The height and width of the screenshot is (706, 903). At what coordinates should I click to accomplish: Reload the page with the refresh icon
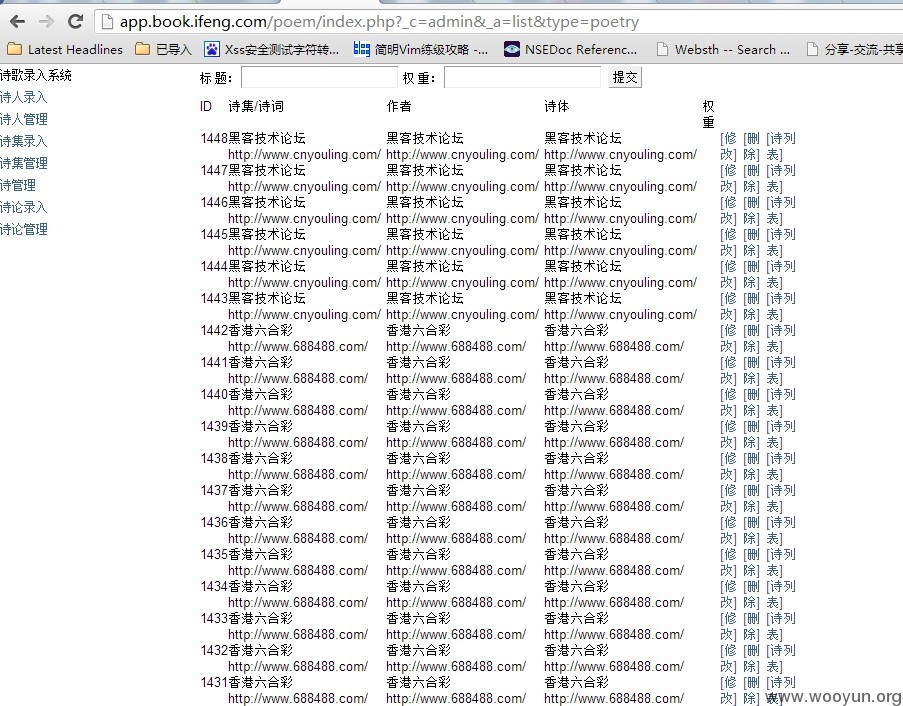click(75, 22)
